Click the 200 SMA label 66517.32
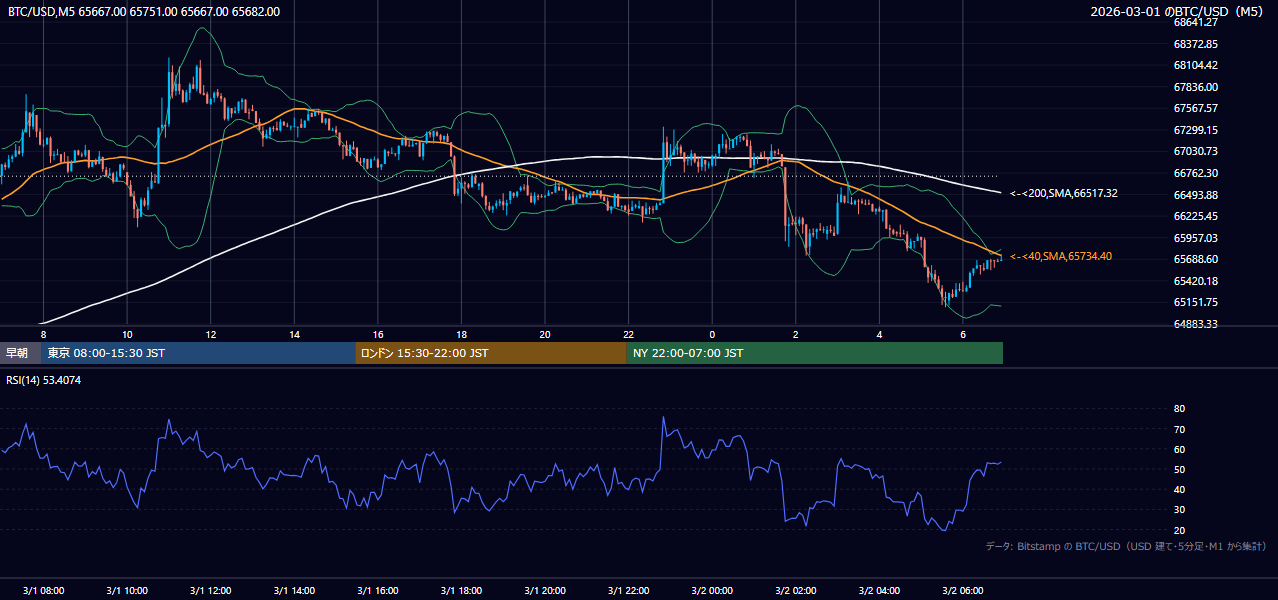This screenshot has height=600, width=1278. tap(1064, 193)
